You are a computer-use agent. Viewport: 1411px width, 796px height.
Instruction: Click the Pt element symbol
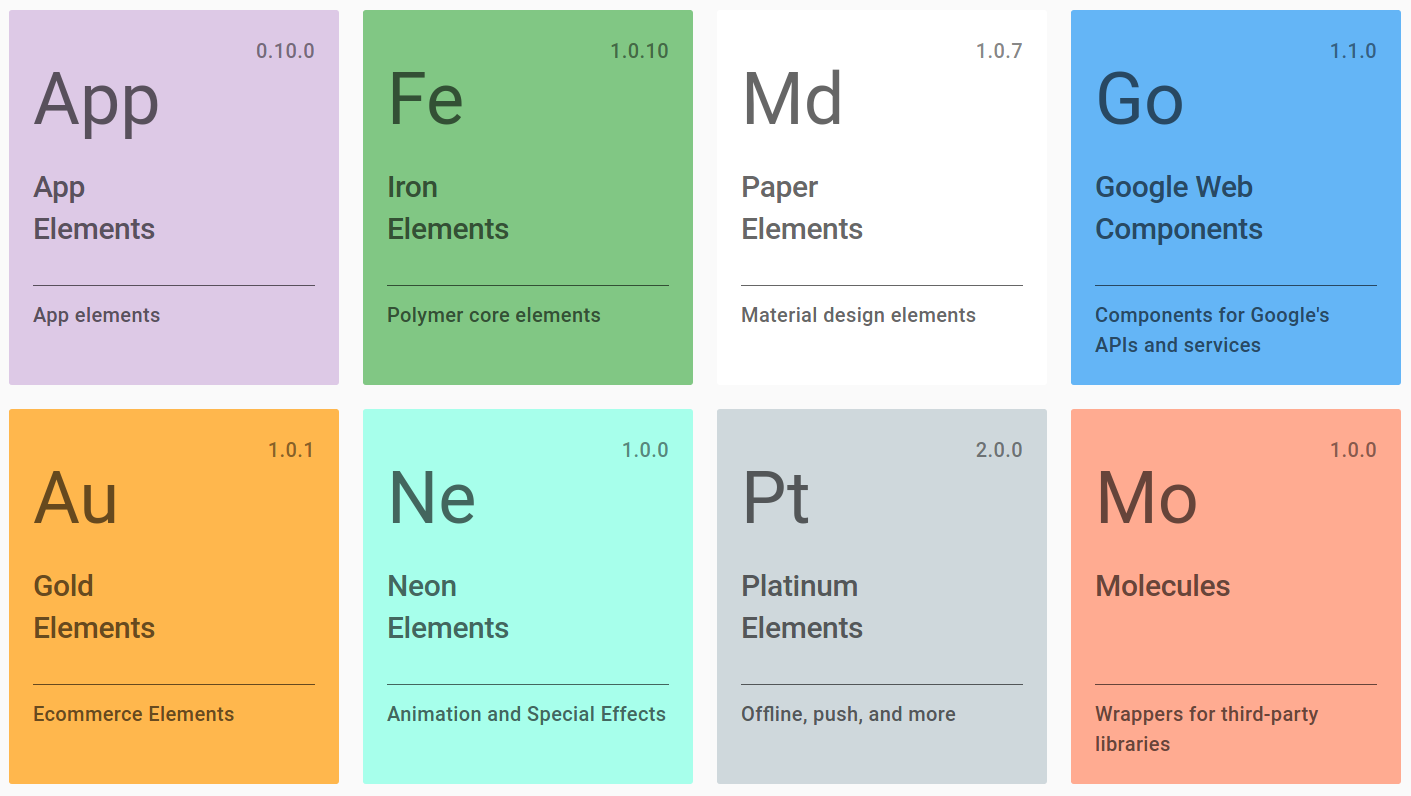tap(775, 497)
